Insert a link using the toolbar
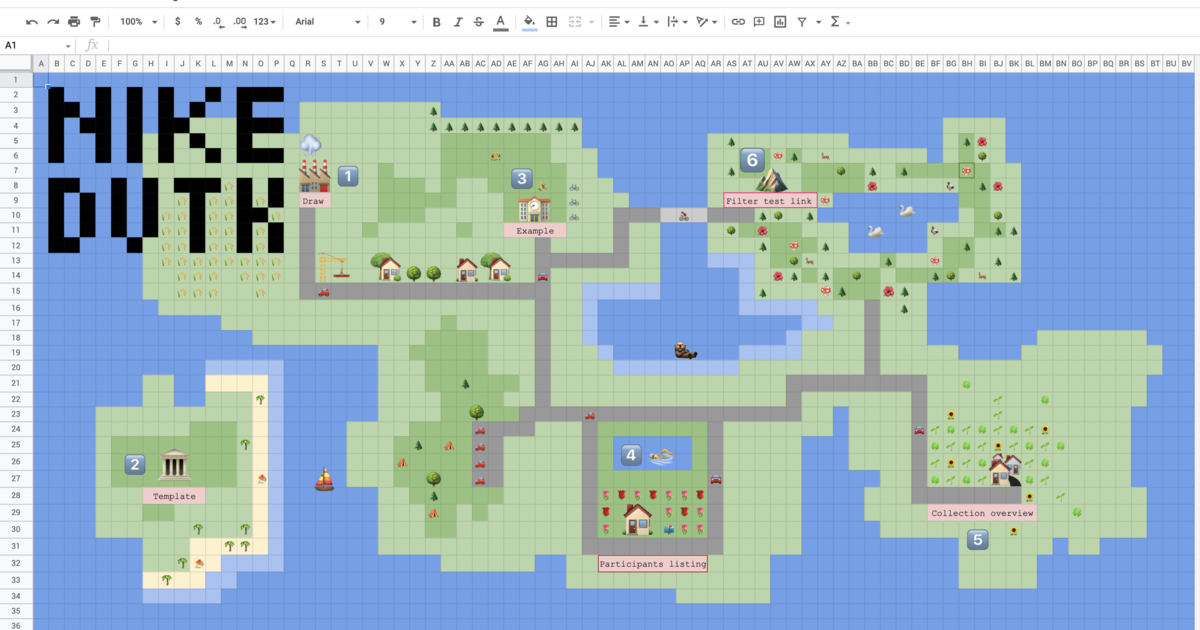 click(x=738, y=21)
